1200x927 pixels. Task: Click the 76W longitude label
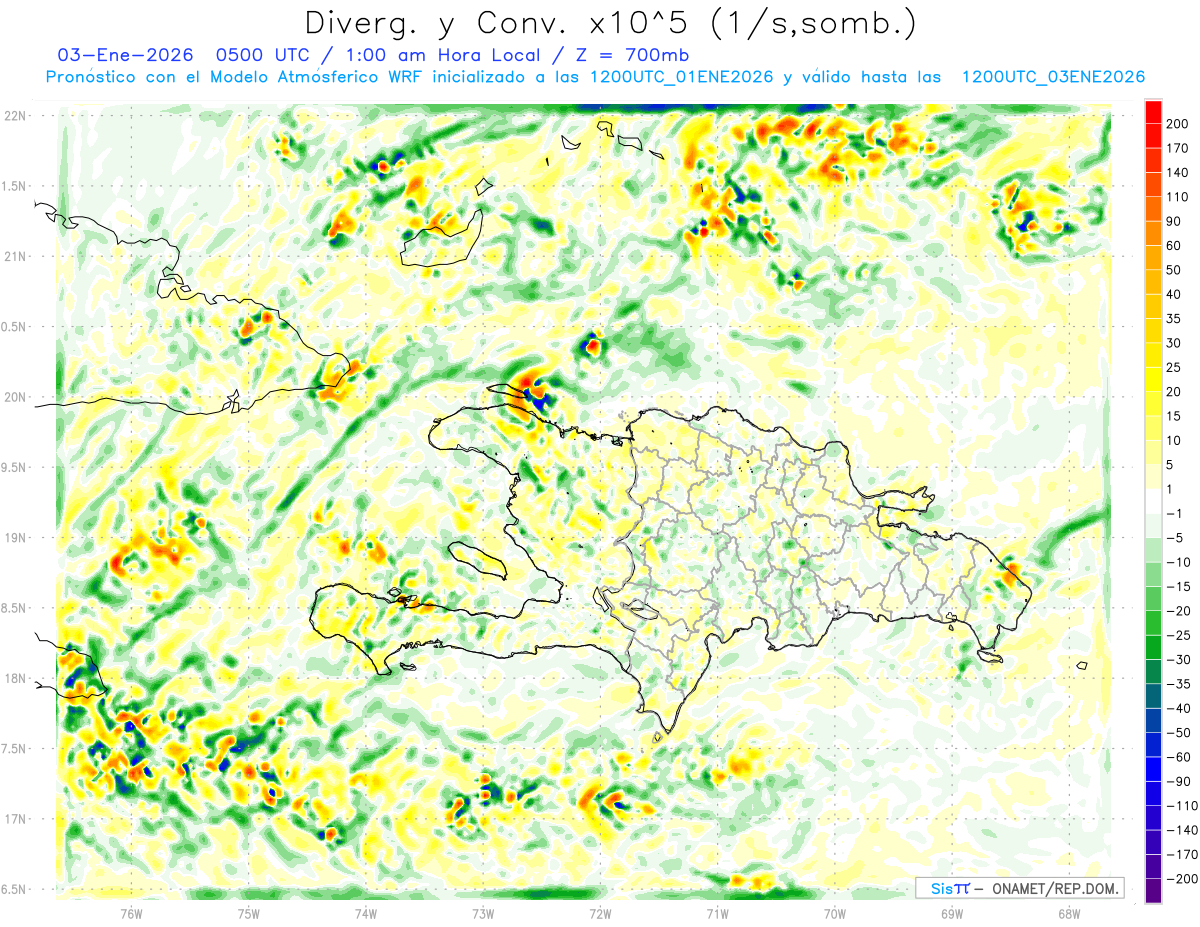(x=131, y=913)
